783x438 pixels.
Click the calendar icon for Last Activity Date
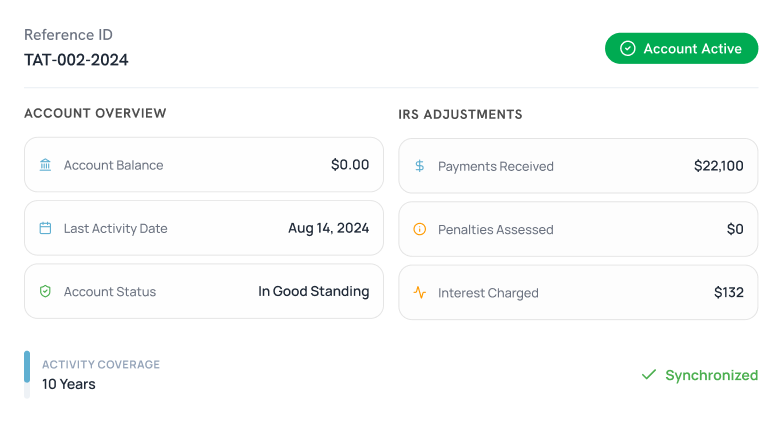45,228
